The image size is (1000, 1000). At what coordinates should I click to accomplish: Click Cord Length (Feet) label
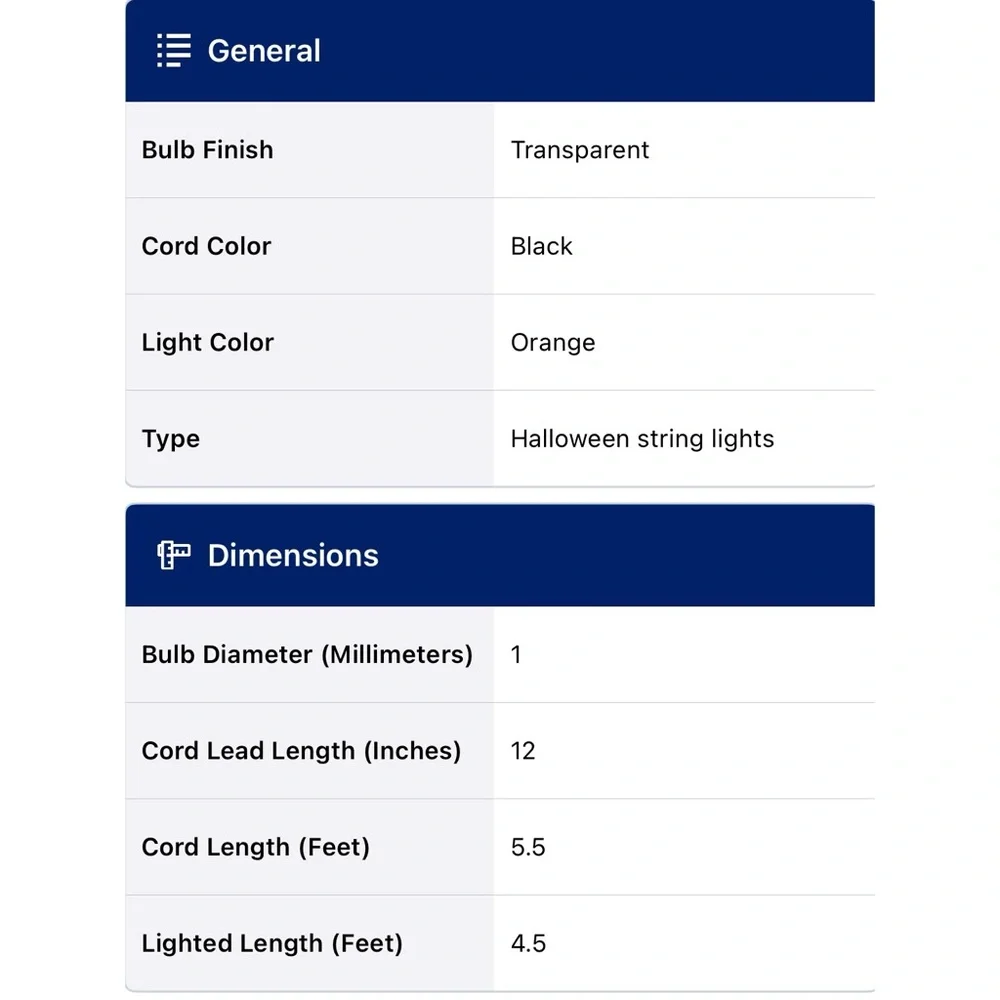pos(255,847)
